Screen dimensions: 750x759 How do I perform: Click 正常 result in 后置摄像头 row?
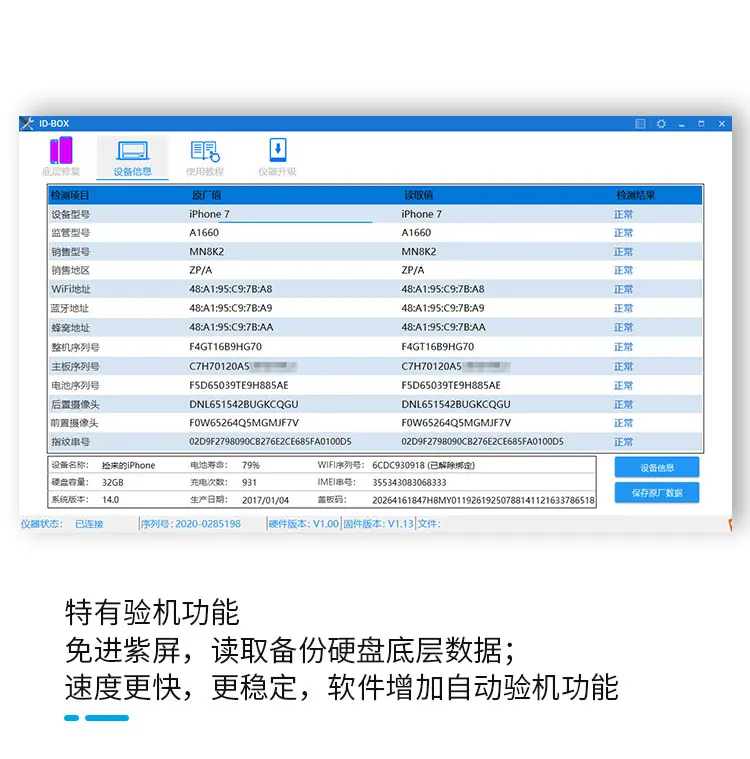624,405
